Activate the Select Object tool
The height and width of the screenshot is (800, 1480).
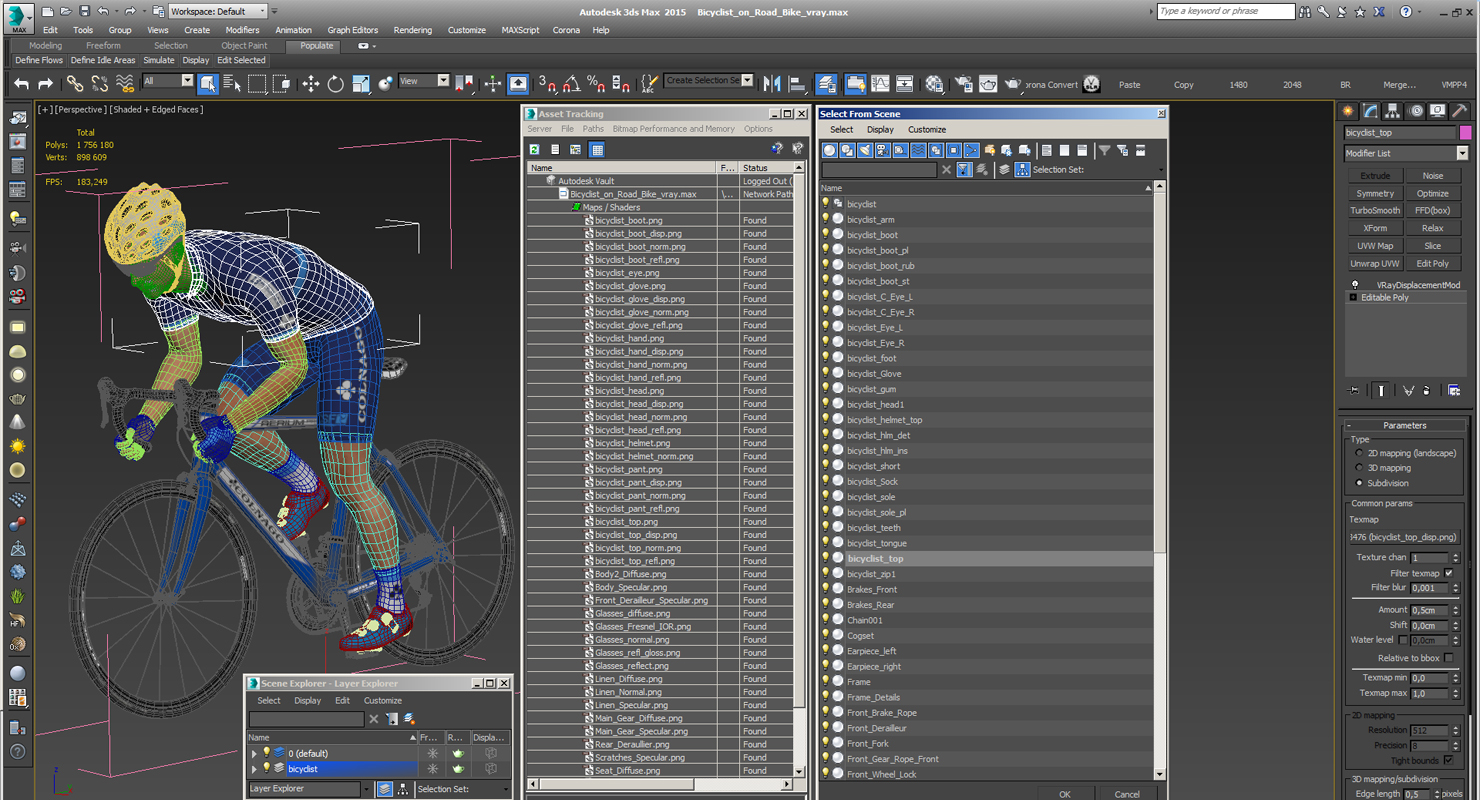pos(208,84)
